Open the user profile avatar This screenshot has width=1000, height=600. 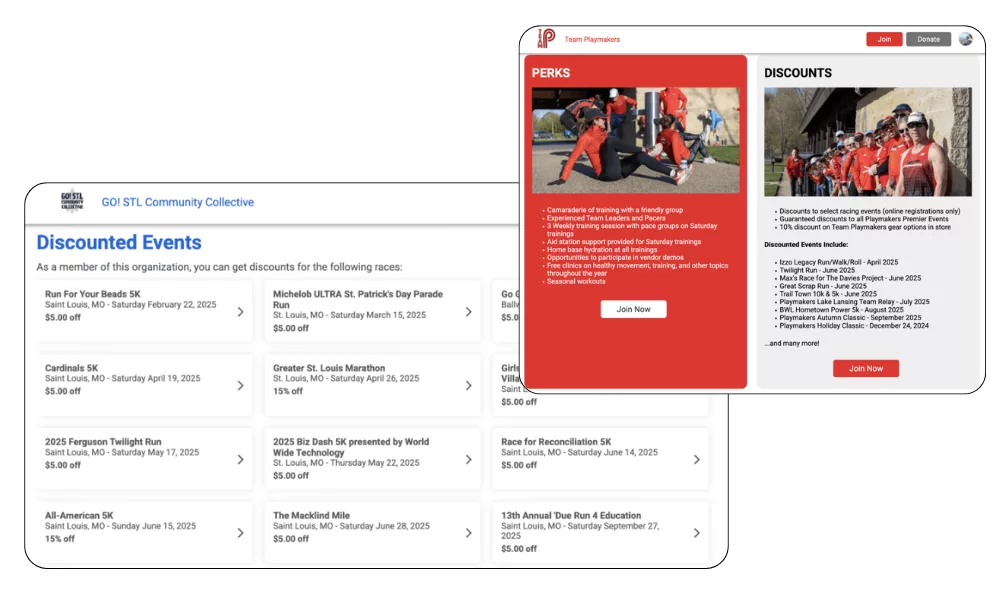pyautogui.click(x=966, y=39)
